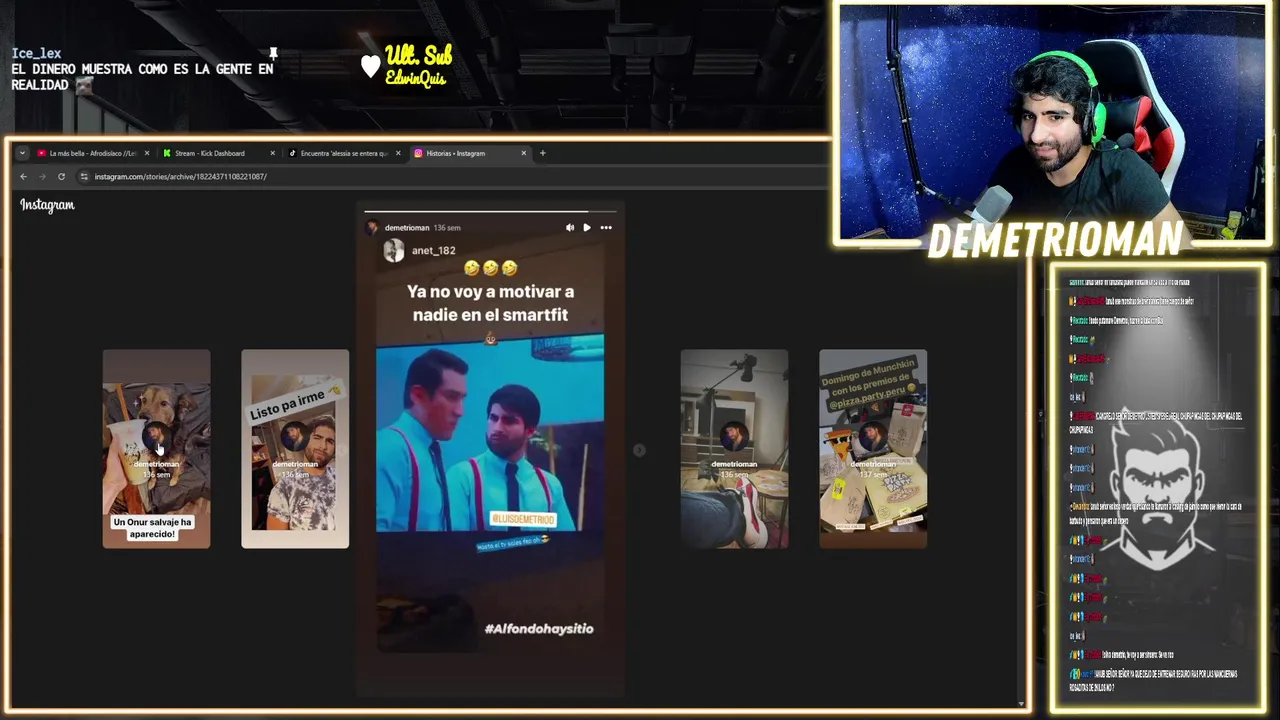The height and width of the screenshot is (720, 1280).
Task: Open demetrioman username link in story header
Action: pyautogui.click(x=406, y=228)
